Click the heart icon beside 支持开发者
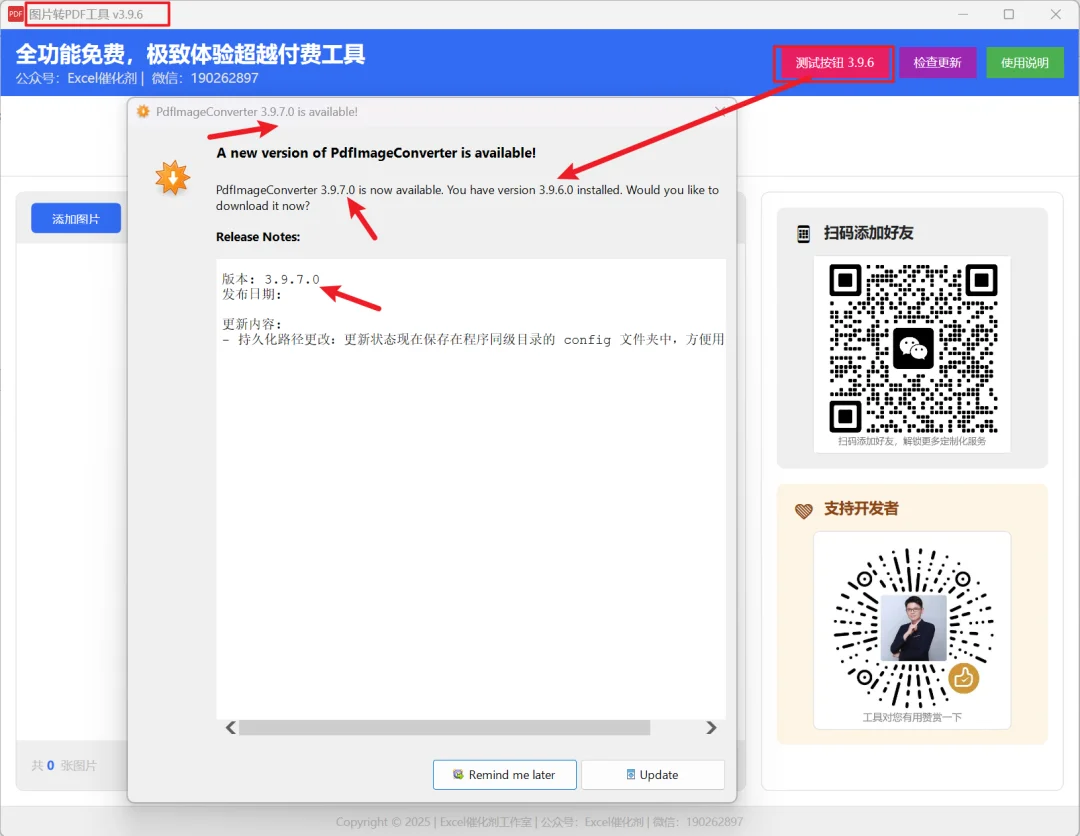 tap(804, 510)
